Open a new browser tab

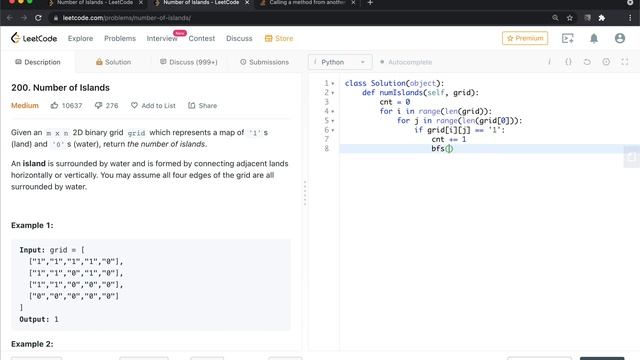tap(370, 3)
